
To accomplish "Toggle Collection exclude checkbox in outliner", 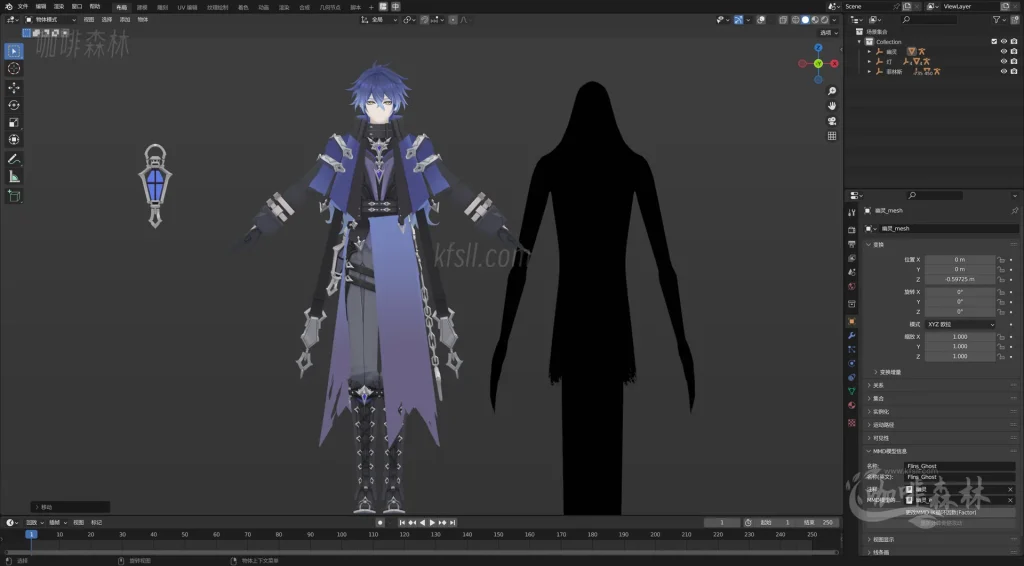I will point(994,41).
